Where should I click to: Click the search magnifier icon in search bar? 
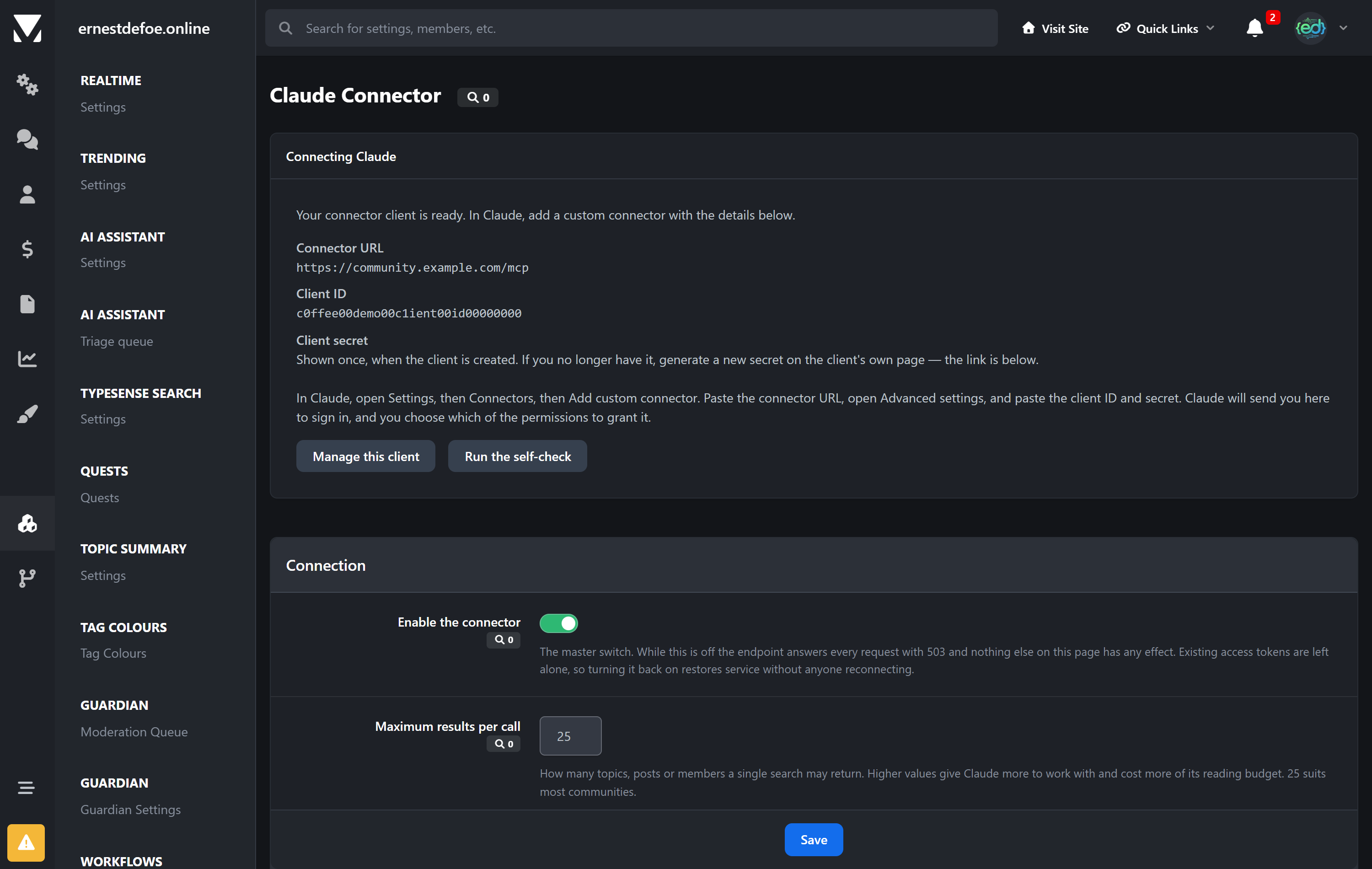[285, 28]
